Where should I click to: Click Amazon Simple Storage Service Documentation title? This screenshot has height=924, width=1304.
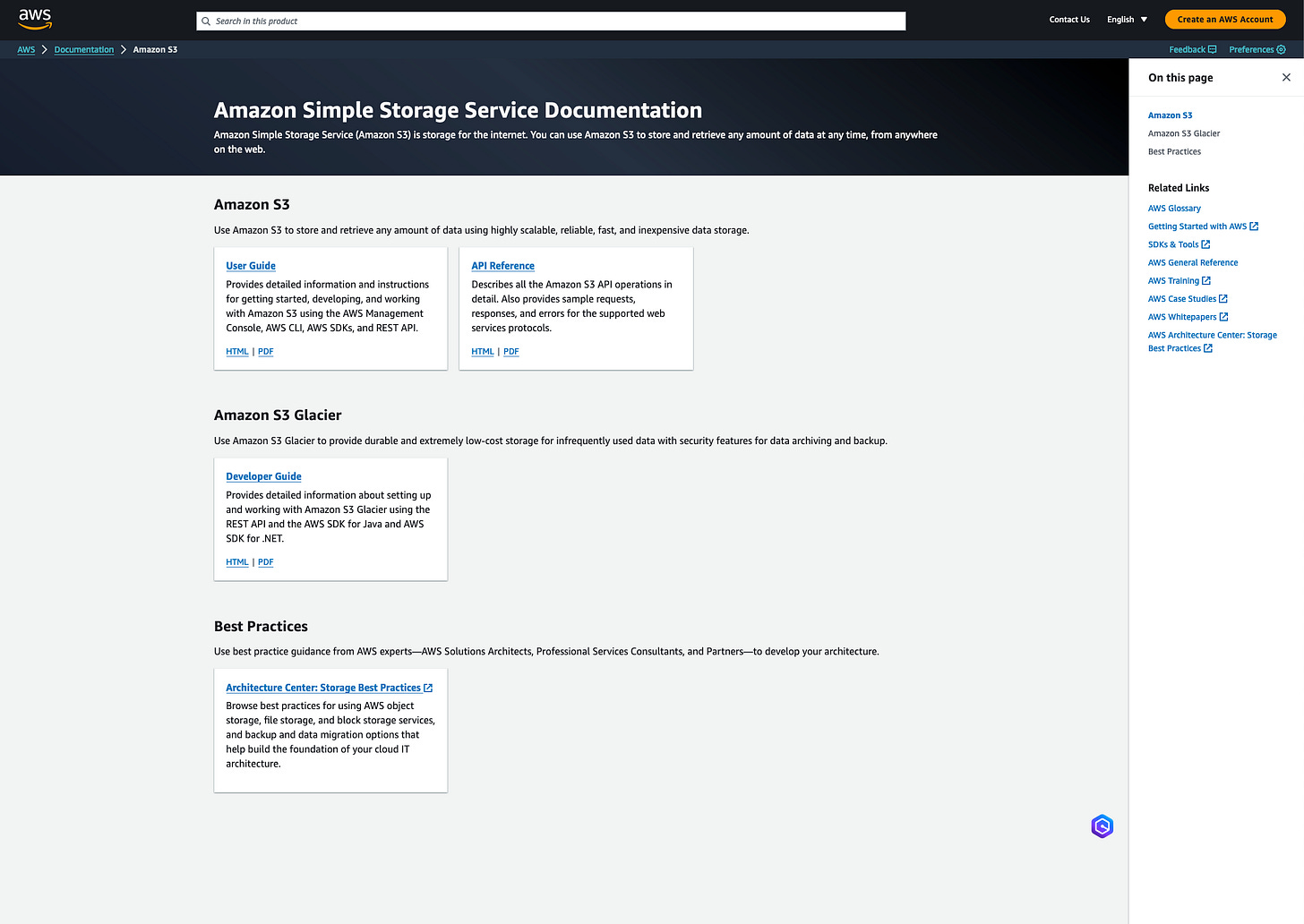(458, 110)
